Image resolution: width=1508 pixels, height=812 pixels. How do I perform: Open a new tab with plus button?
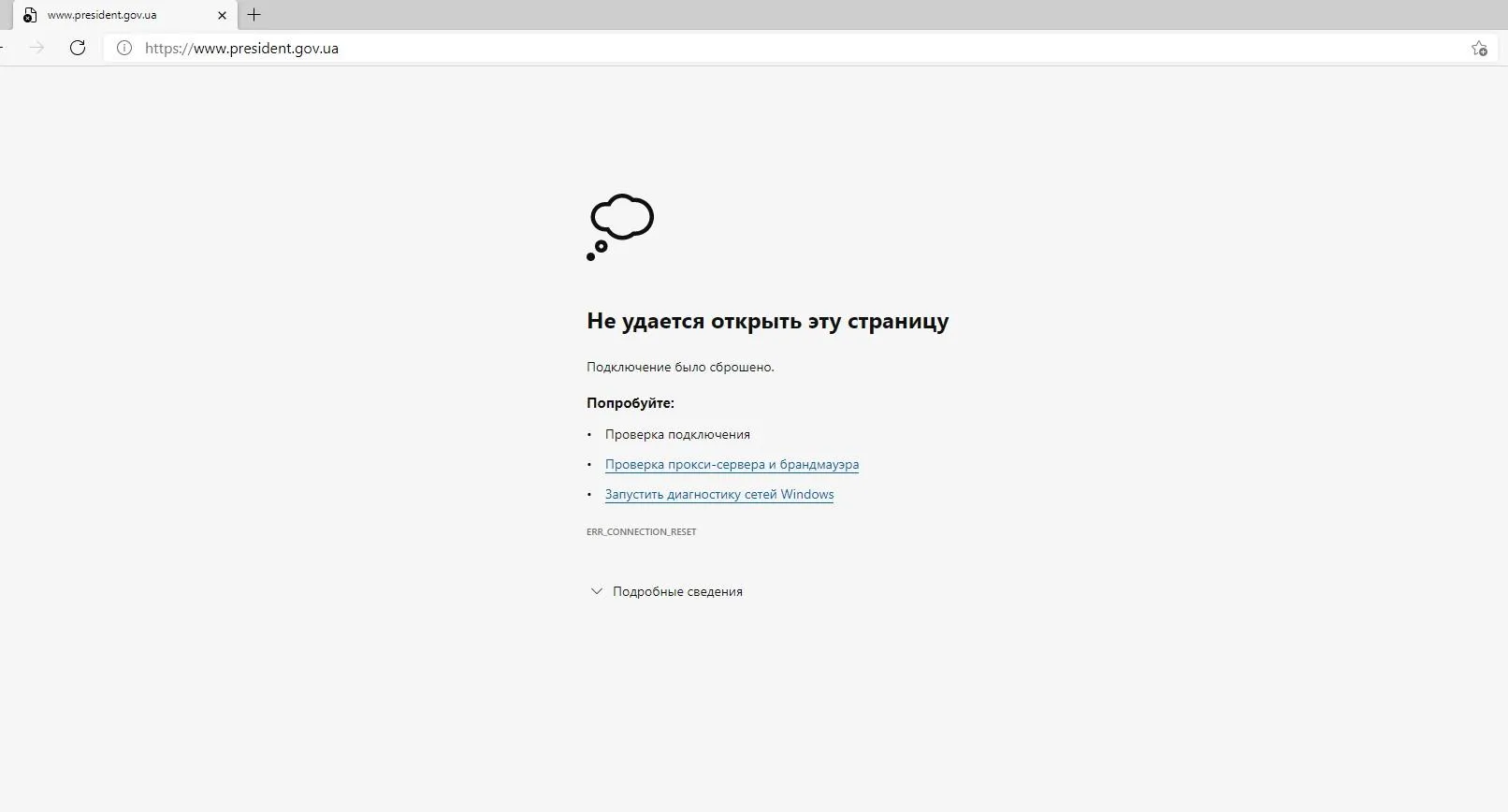click(x=254, y=15)
